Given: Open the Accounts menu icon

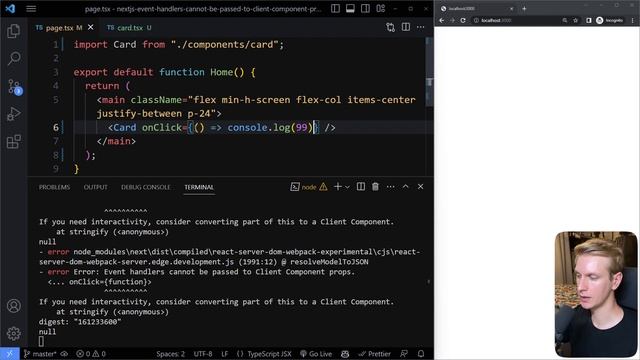Looking at the screenshot, I should [x=14, y=306].
